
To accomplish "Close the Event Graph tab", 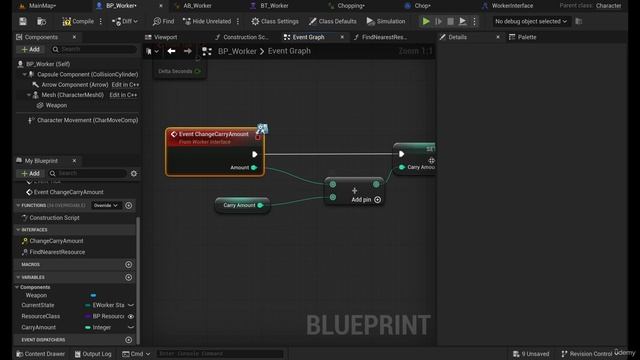I will click(x=342, y=37).
